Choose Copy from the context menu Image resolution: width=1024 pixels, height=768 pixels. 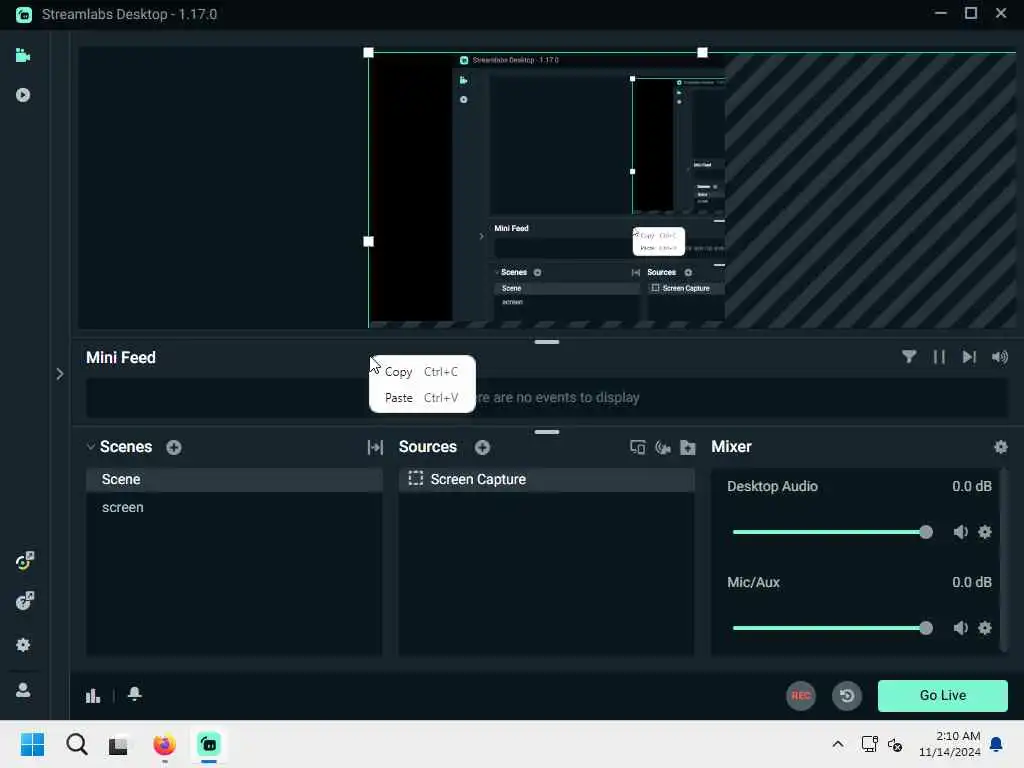pyautogui.click(x=422, y=372)
